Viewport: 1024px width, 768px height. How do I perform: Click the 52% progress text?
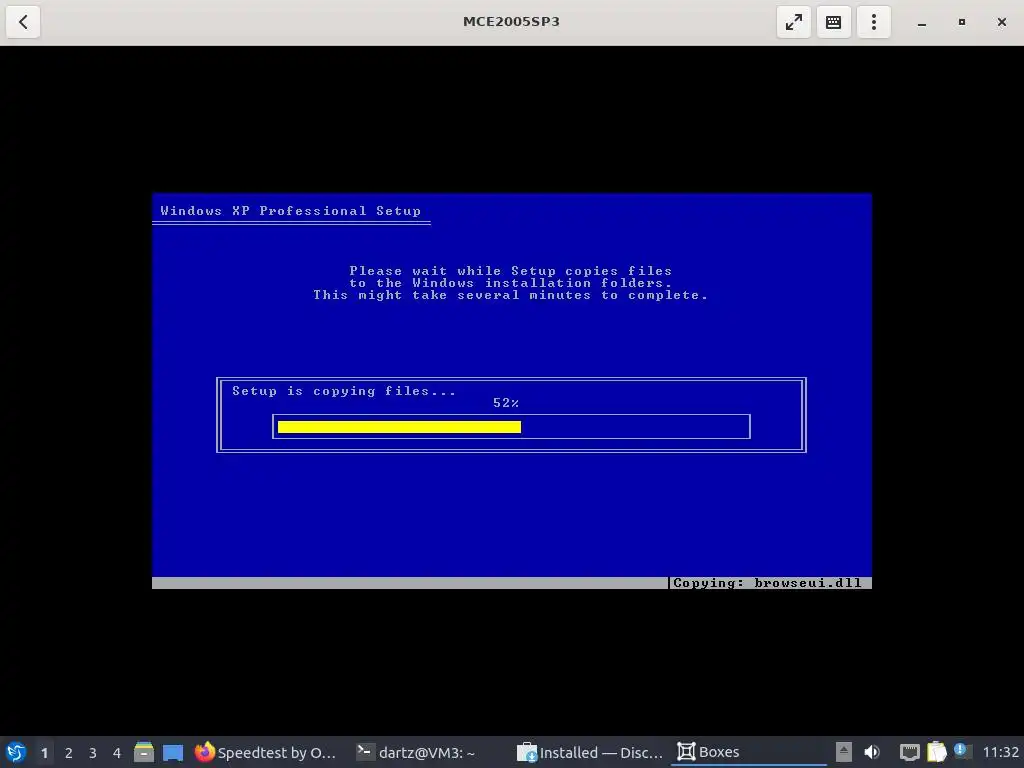506,403
